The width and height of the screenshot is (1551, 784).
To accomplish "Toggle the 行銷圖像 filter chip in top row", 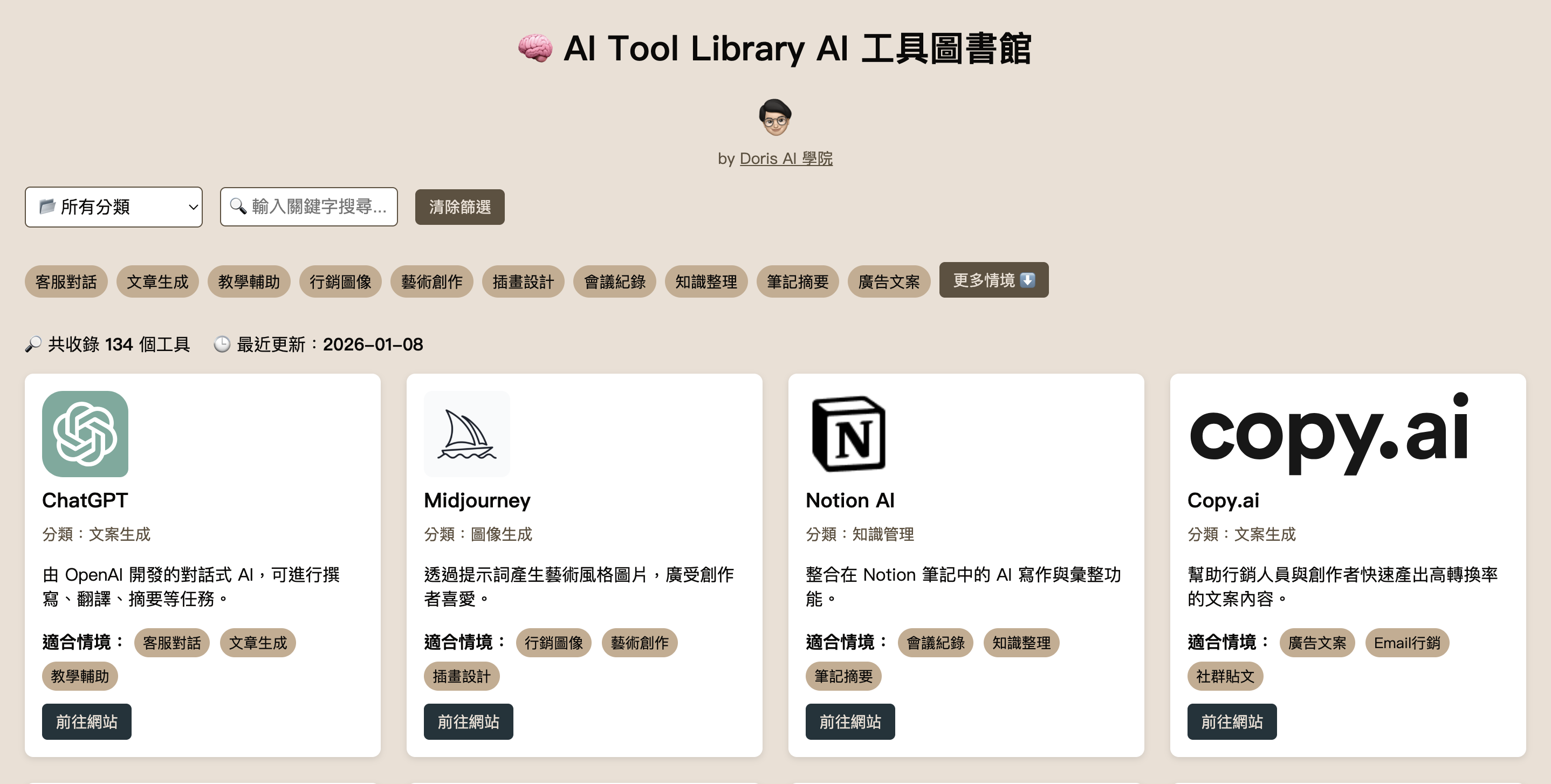I will pos(340,281).
